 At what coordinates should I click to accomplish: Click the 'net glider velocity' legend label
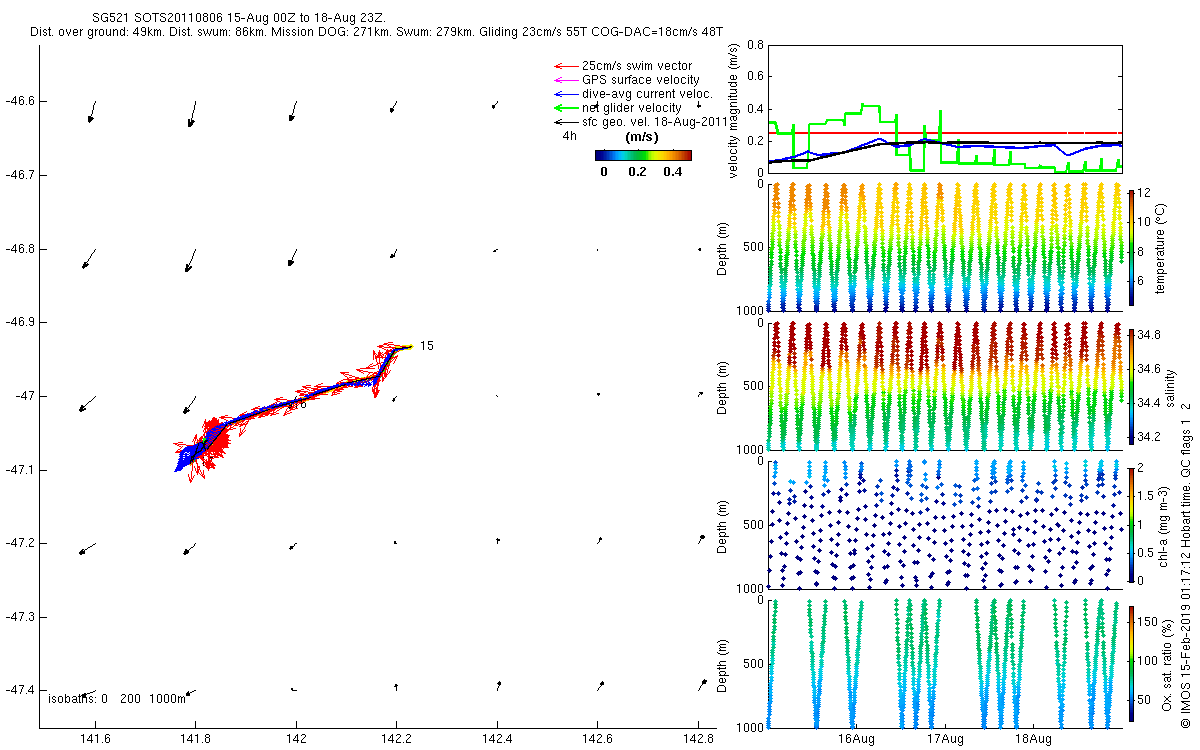click(x=632, y=108)
